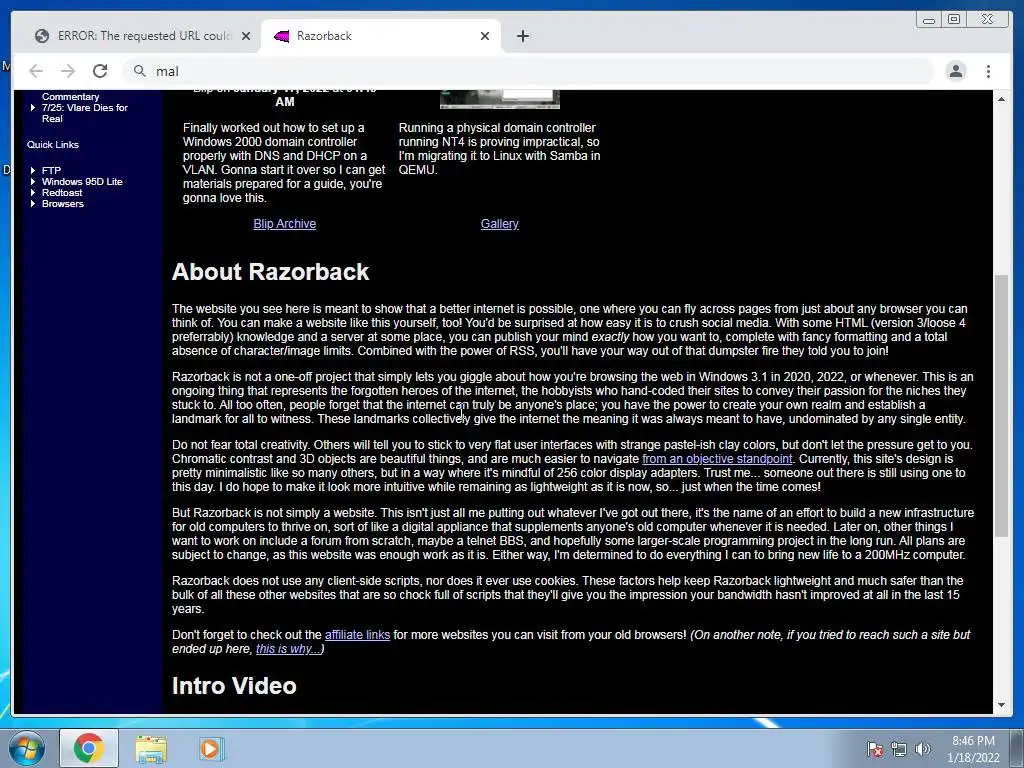Screen dimensions: 1024x768
Task: Click the page scrollbar down arrow
Action: tap(1001, 705)
